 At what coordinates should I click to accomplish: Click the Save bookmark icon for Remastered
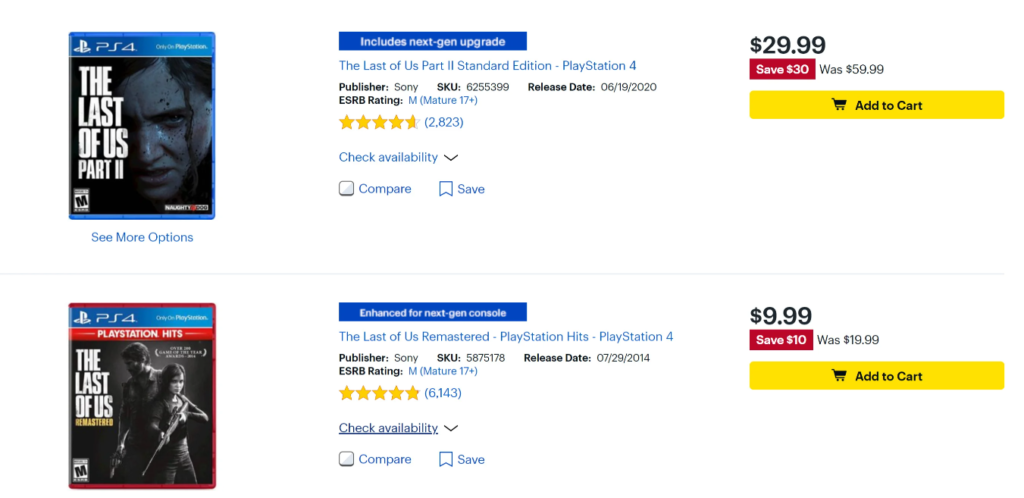coord(445,459)
